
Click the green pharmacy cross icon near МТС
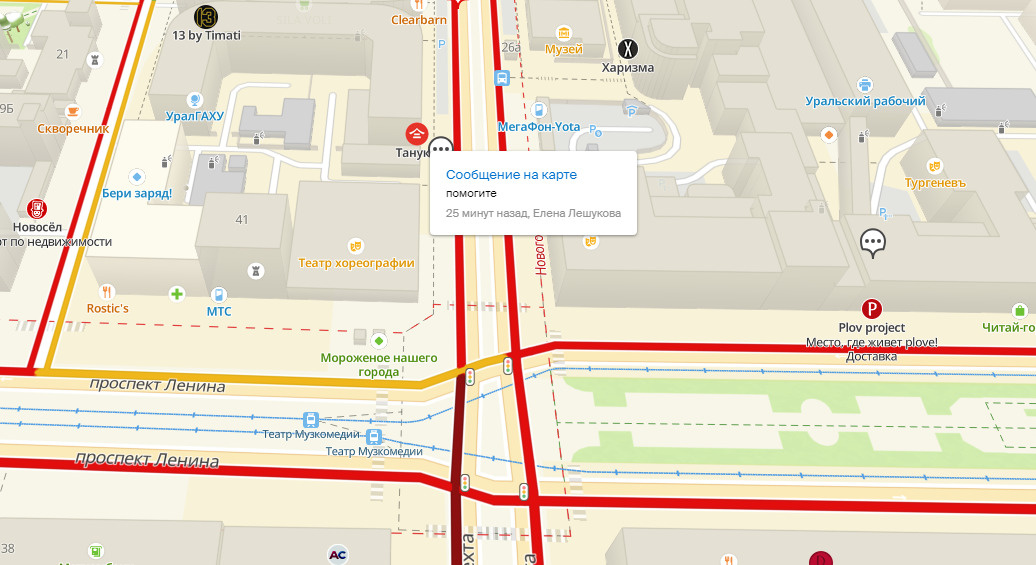[x=176, y=293]
